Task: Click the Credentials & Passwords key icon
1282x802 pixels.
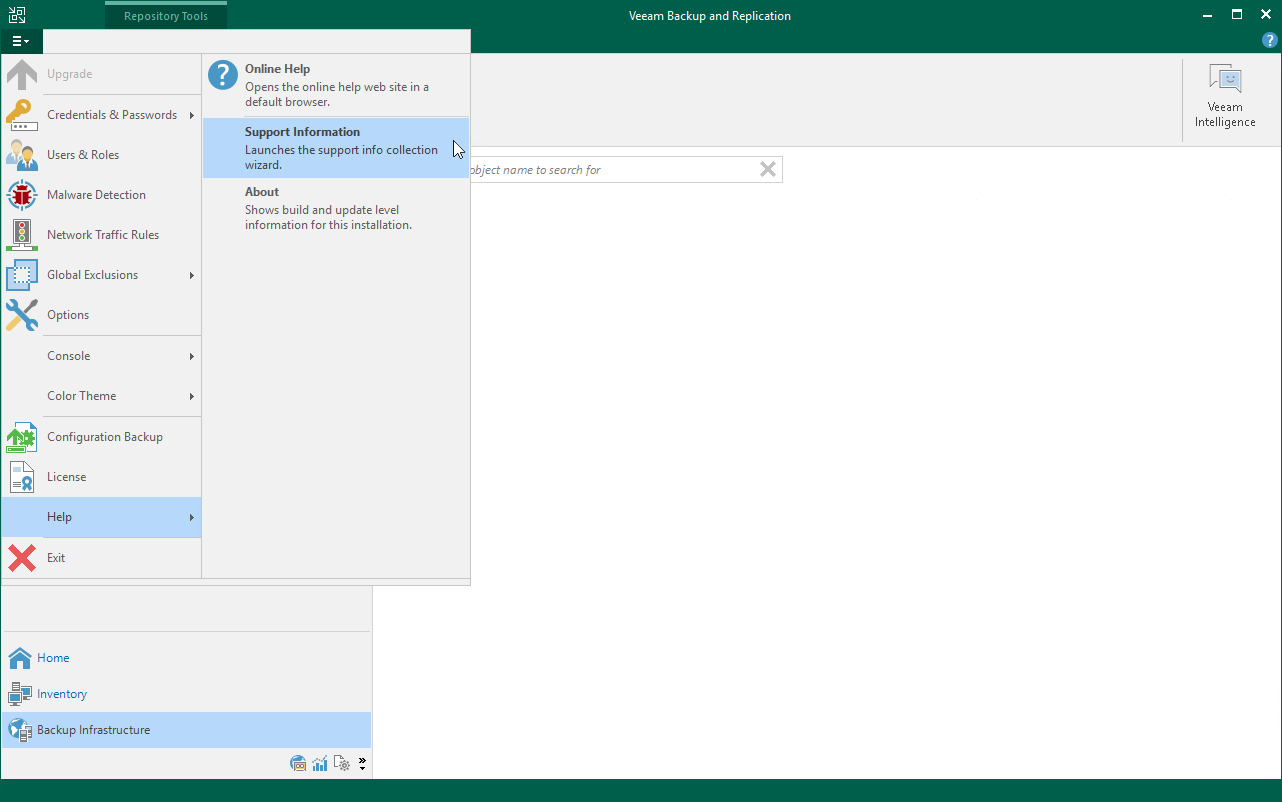Action: point(22,115)
